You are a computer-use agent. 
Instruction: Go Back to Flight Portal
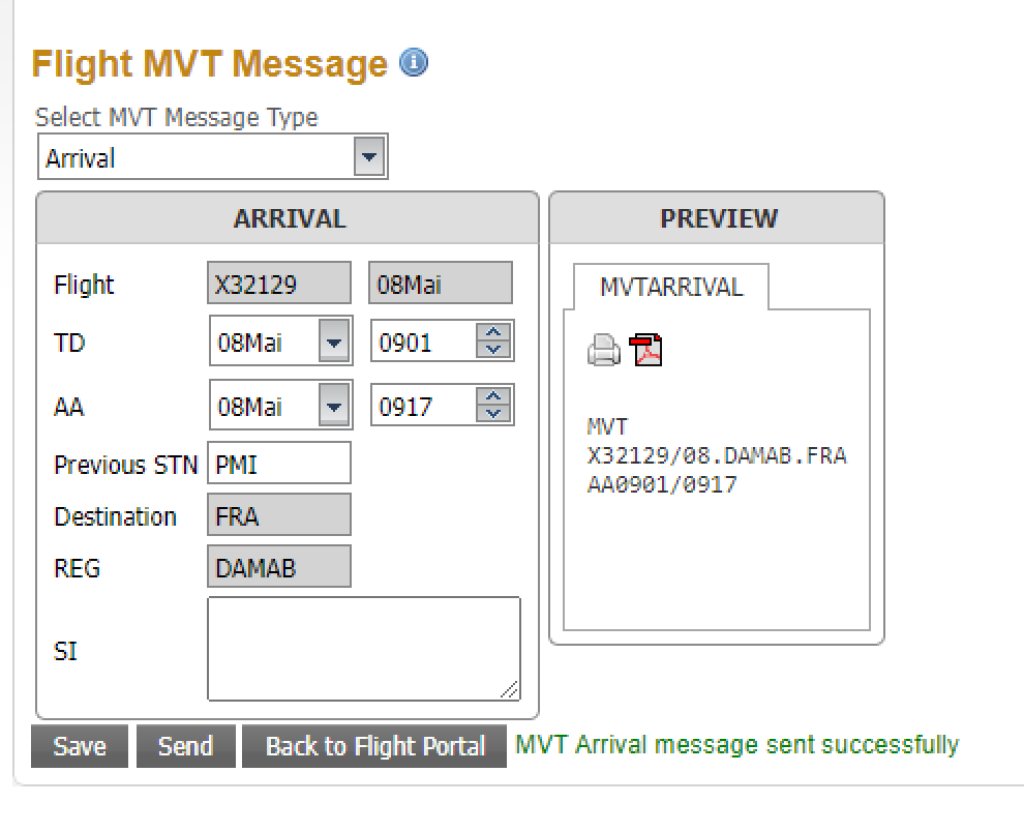click(375, 746)
